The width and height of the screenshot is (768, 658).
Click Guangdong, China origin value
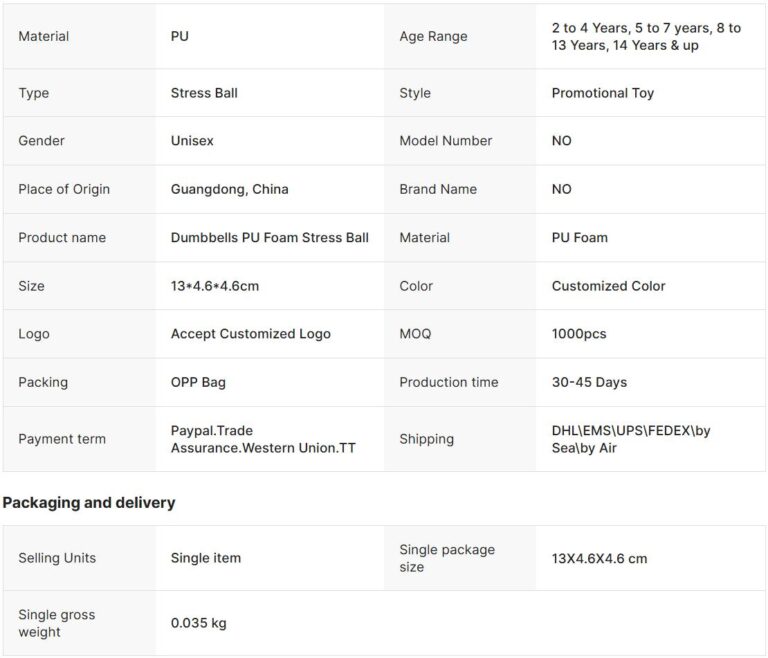(x=229, y=189)
